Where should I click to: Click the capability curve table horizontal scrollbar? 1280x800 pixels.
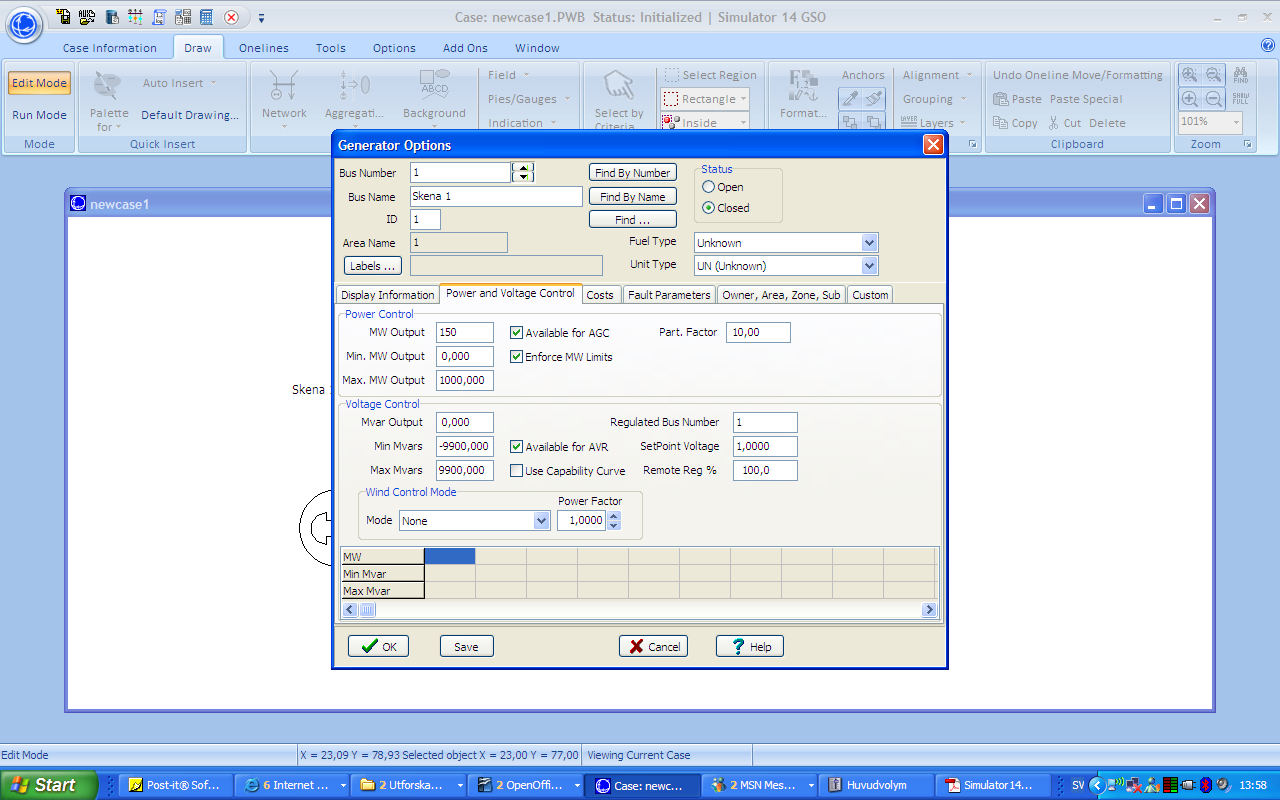pyautogui.click(x=640, y=610)
